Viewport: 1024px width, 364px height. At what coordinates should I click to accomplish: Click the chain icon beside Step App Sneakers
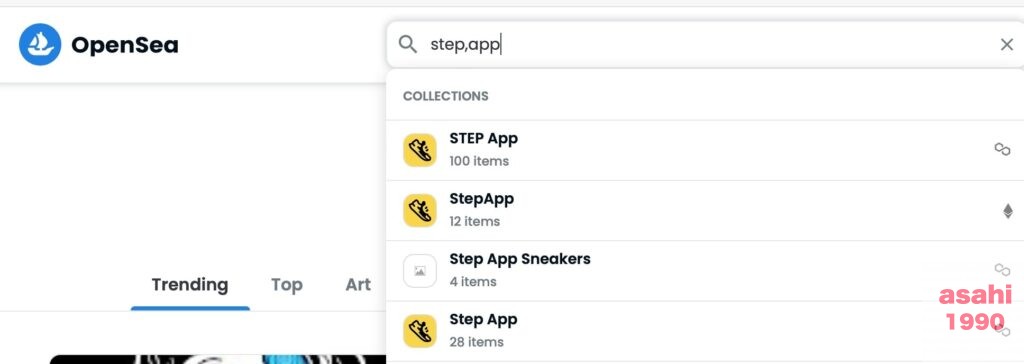tap(1002, 269)
